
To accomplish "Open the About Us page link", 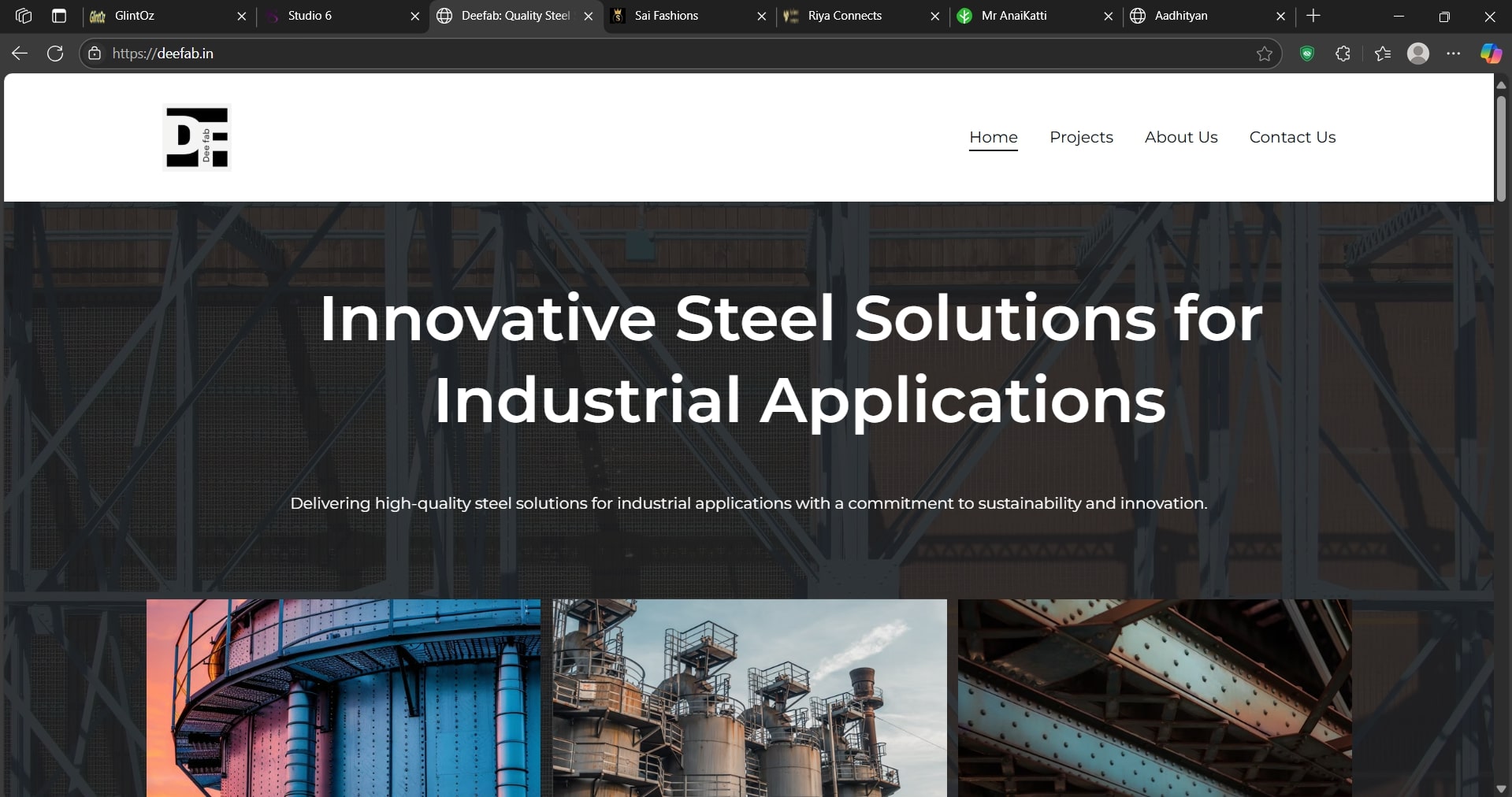I will click(x=1180, y=137).
